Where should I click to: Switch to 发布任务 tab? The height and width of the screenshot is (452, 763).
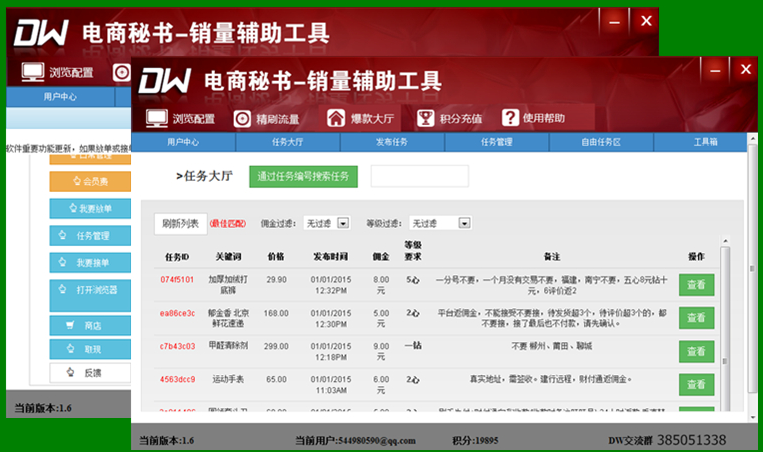click(x=392, y=142)
